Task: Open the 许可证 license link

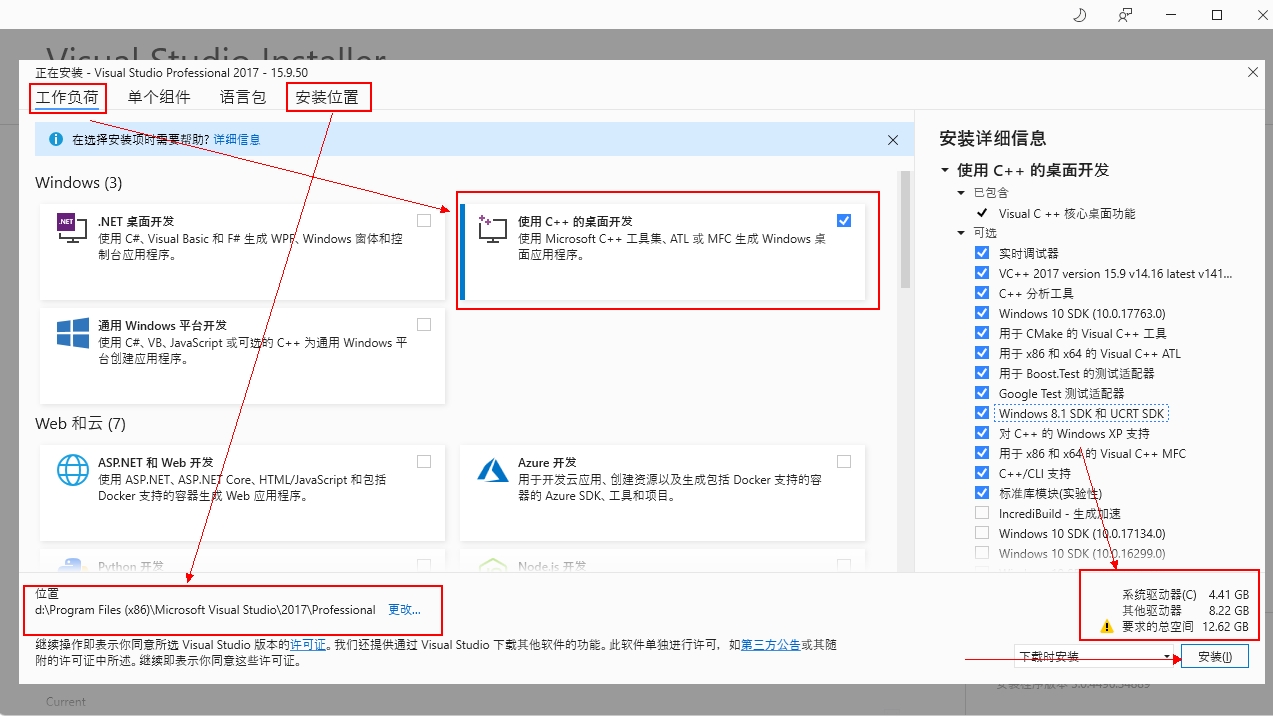Action: pos(308,645)
